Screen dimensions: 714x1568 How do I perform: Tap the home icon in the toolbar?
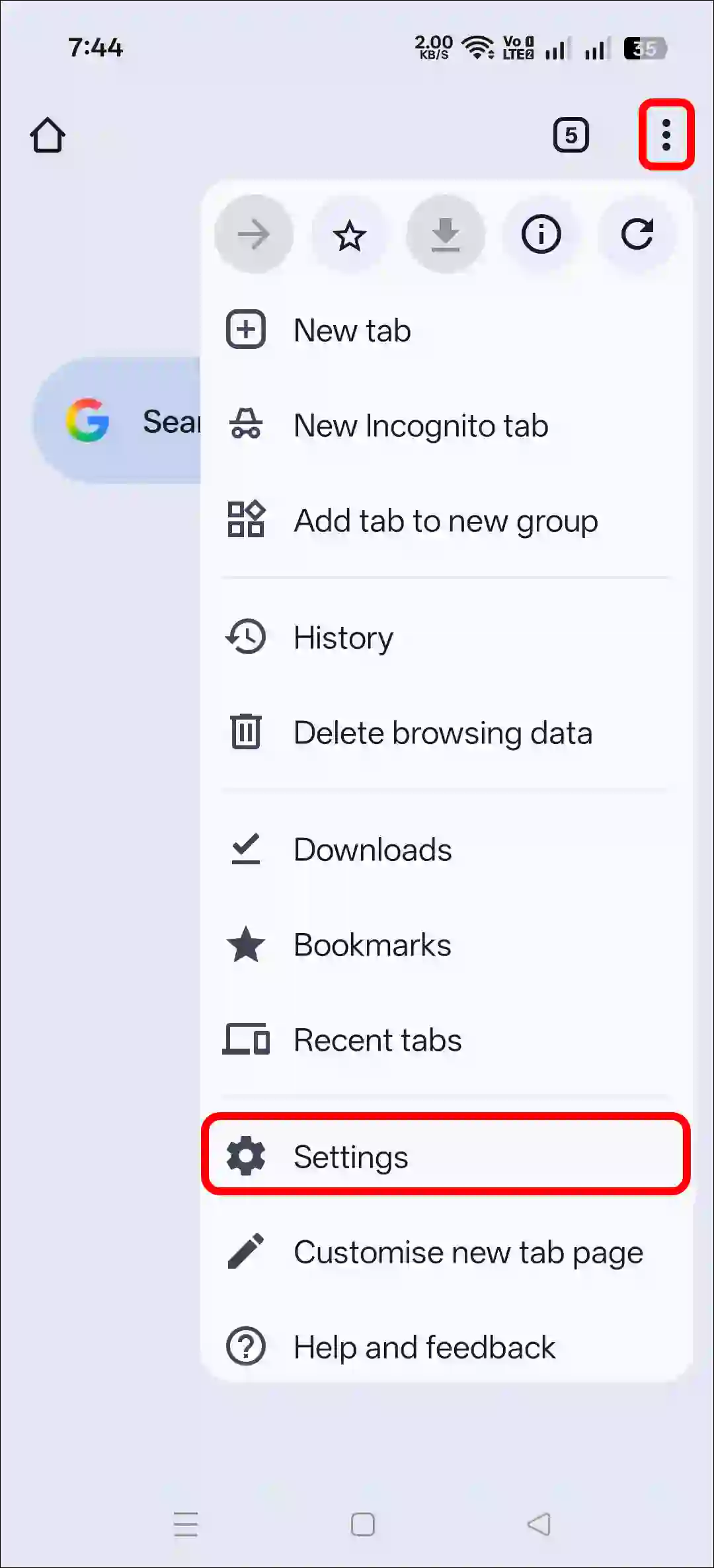coord(48,135)
